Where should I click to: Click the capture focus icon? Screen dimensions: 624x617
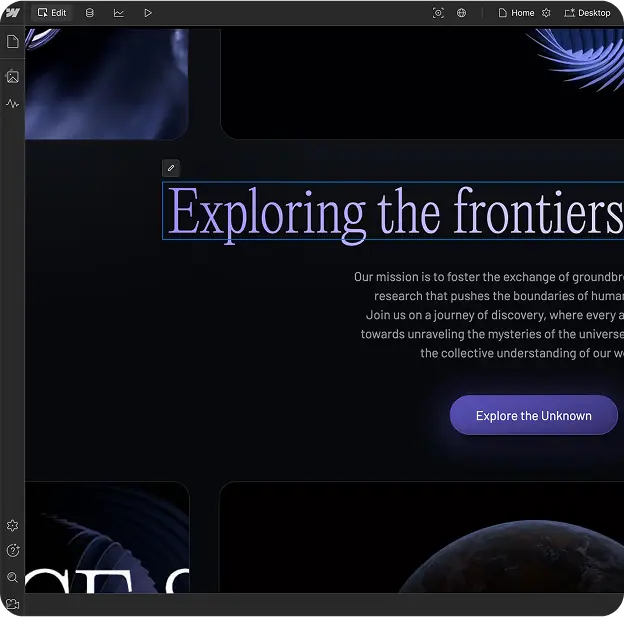tap(438, 13)
